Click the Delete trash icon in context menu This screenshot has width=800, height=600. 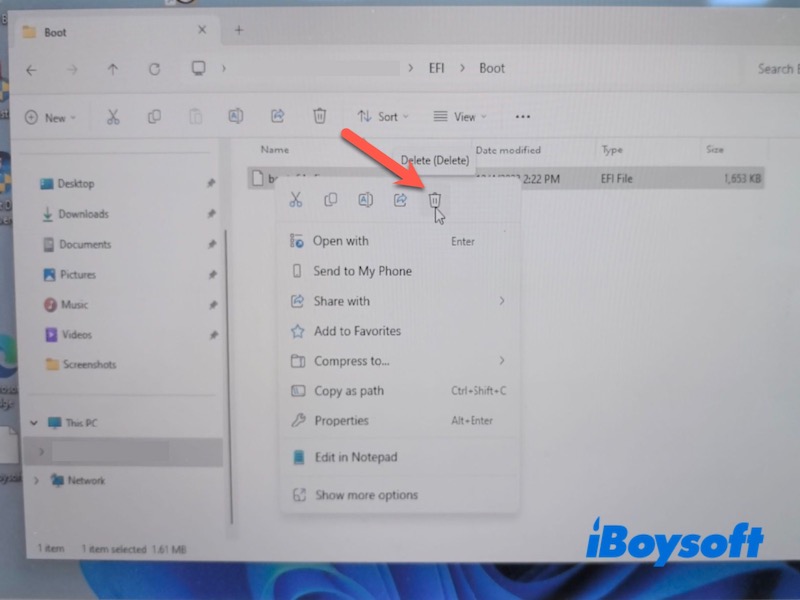(434, 199)
